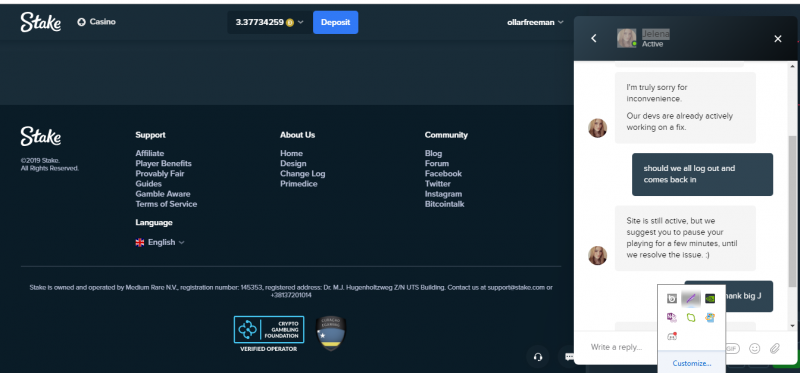Click the bitcoin coin icon beside balance

point(290,22)
